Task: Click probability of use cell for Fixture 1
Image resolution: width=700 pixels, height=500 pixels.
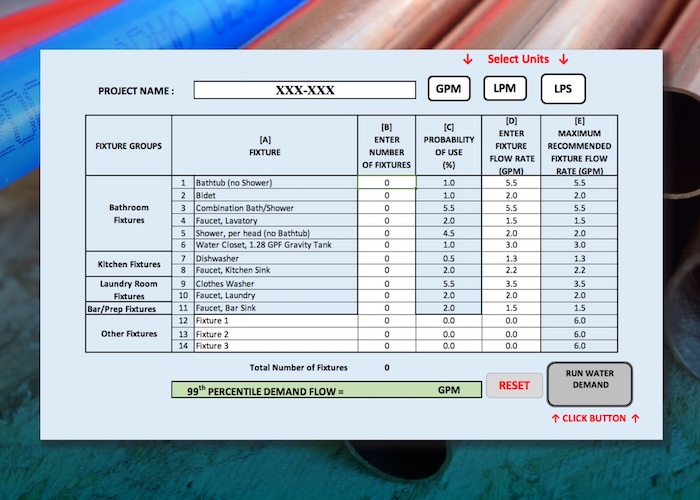Action: point(449,321)
